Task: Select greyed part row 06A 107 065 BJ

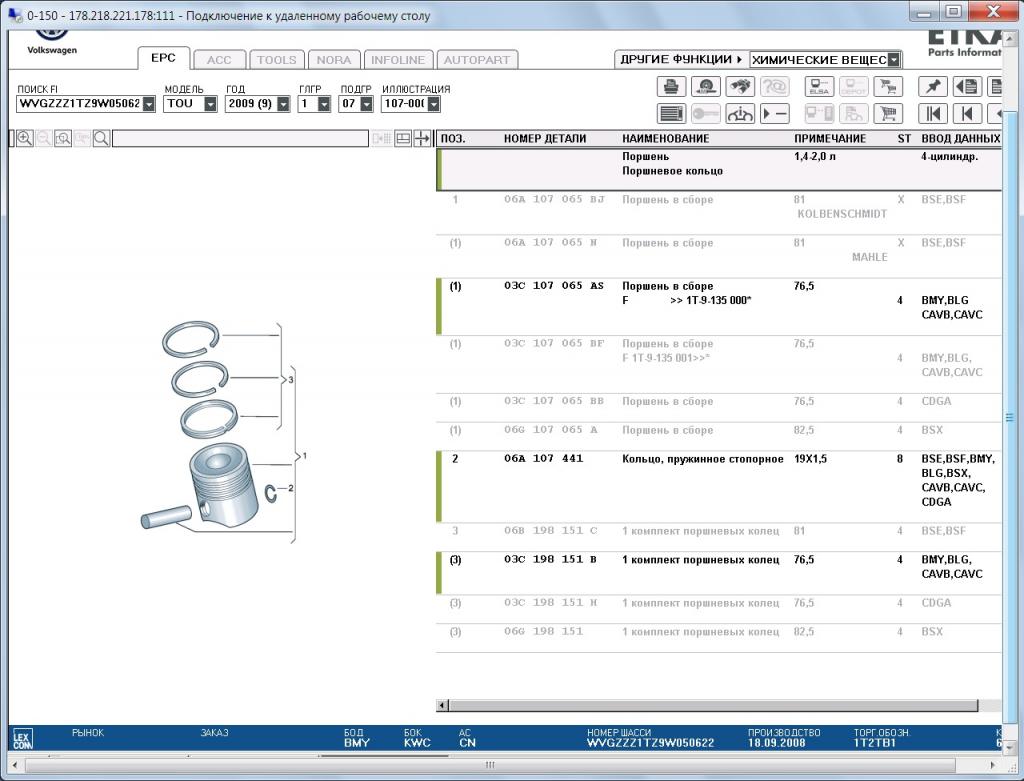Action: [x=718, y=213]
